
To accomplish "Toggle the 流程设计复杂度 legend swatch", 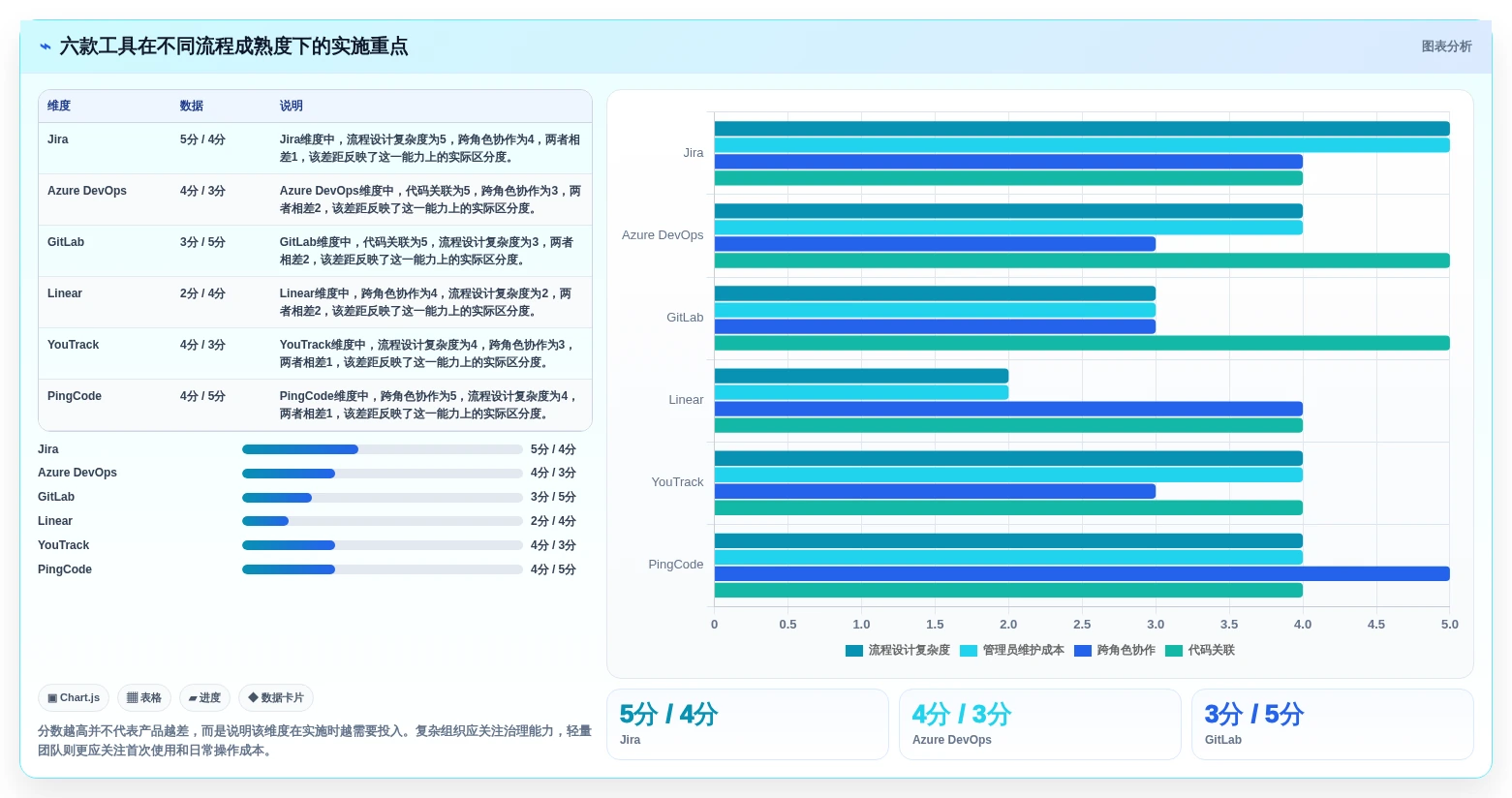I will 853,651.
